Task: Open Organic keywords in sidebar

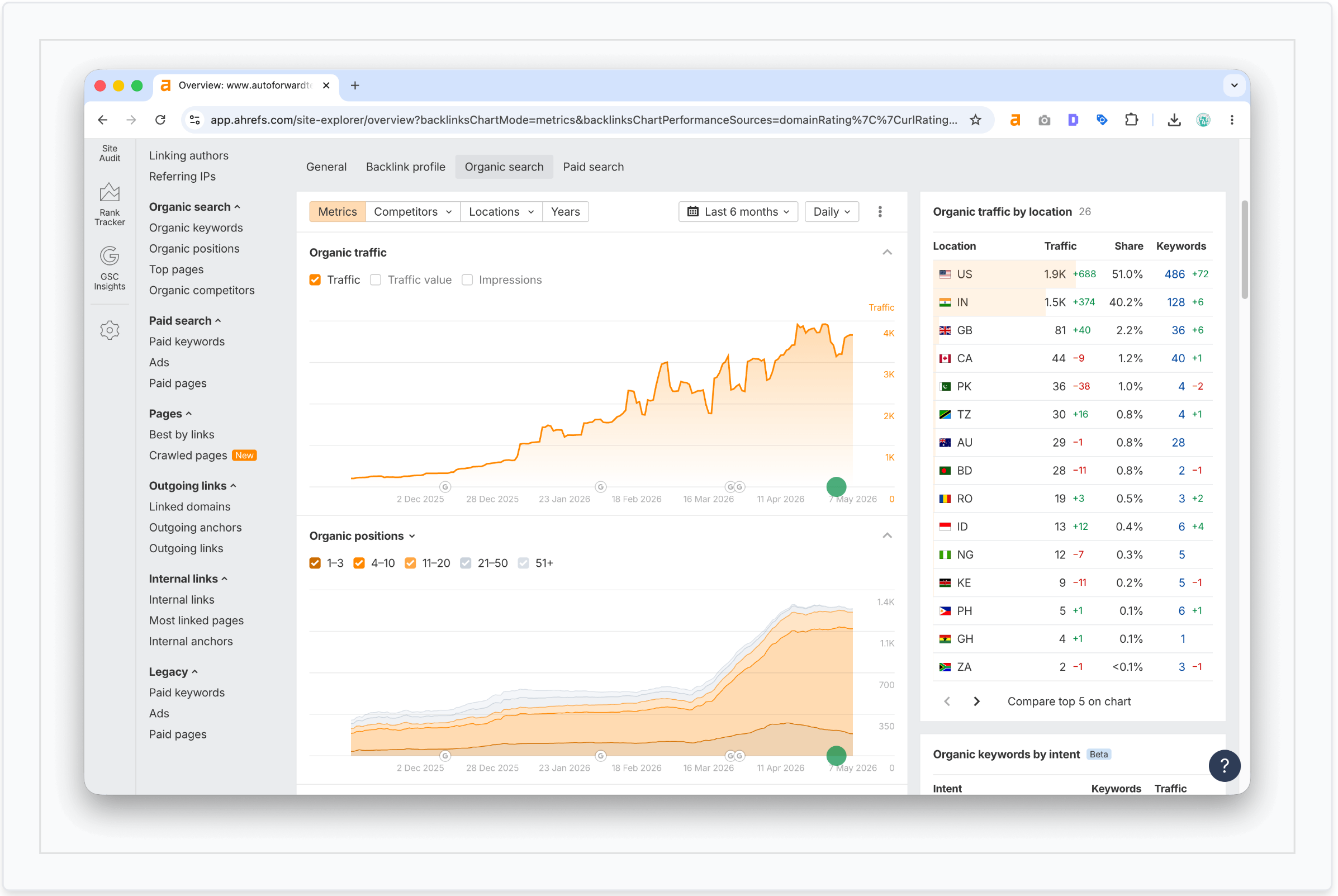Action: point(196,228)
